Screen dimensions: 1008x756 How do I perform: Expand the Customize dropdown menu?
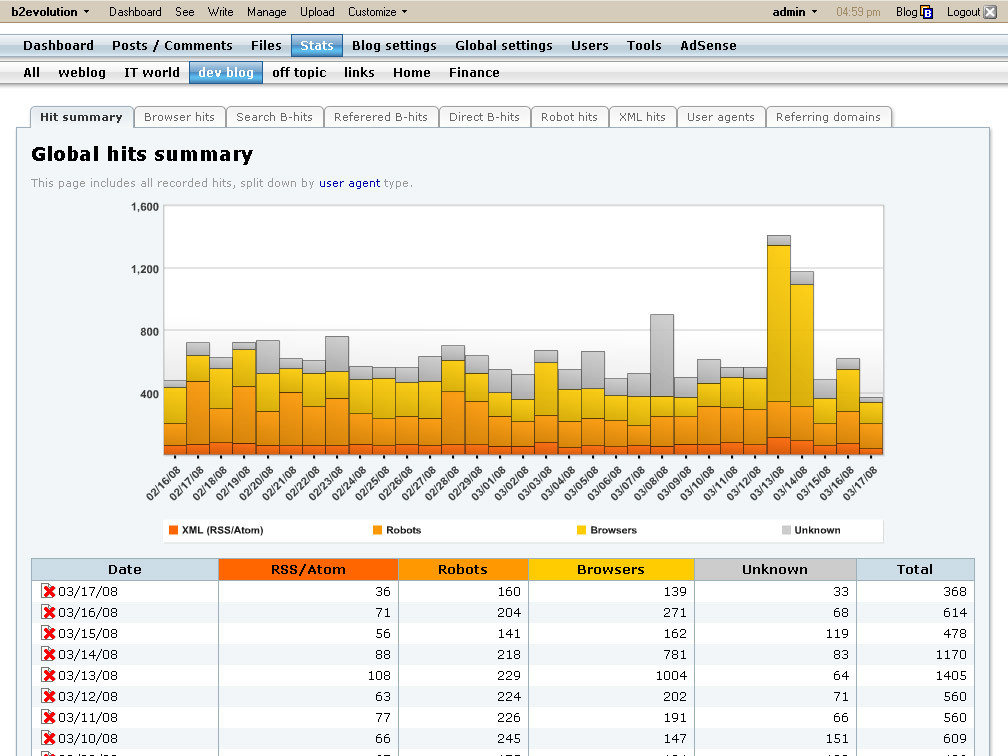point(377,12)
